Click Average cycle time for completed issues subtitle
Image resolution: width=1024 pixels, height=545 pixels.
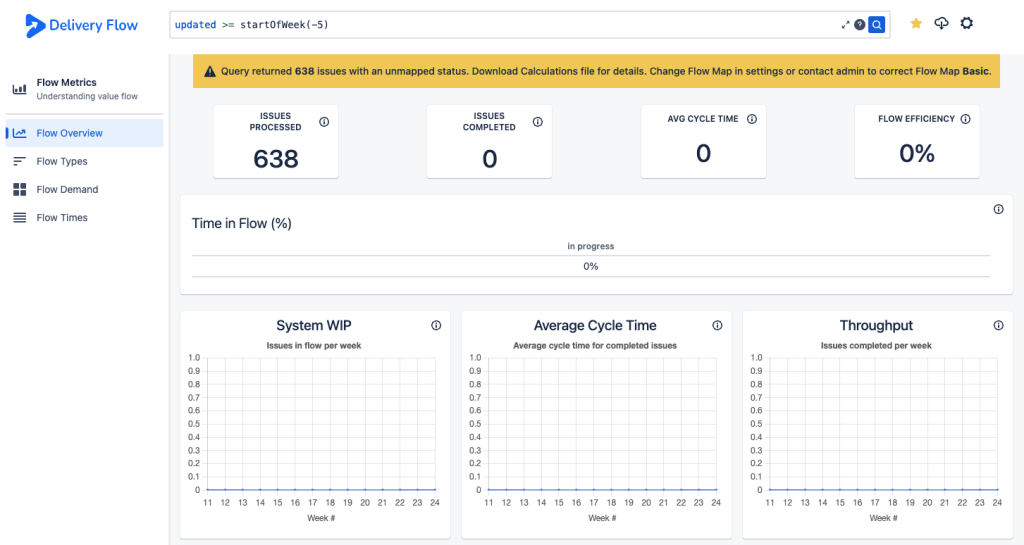point(595,346)
